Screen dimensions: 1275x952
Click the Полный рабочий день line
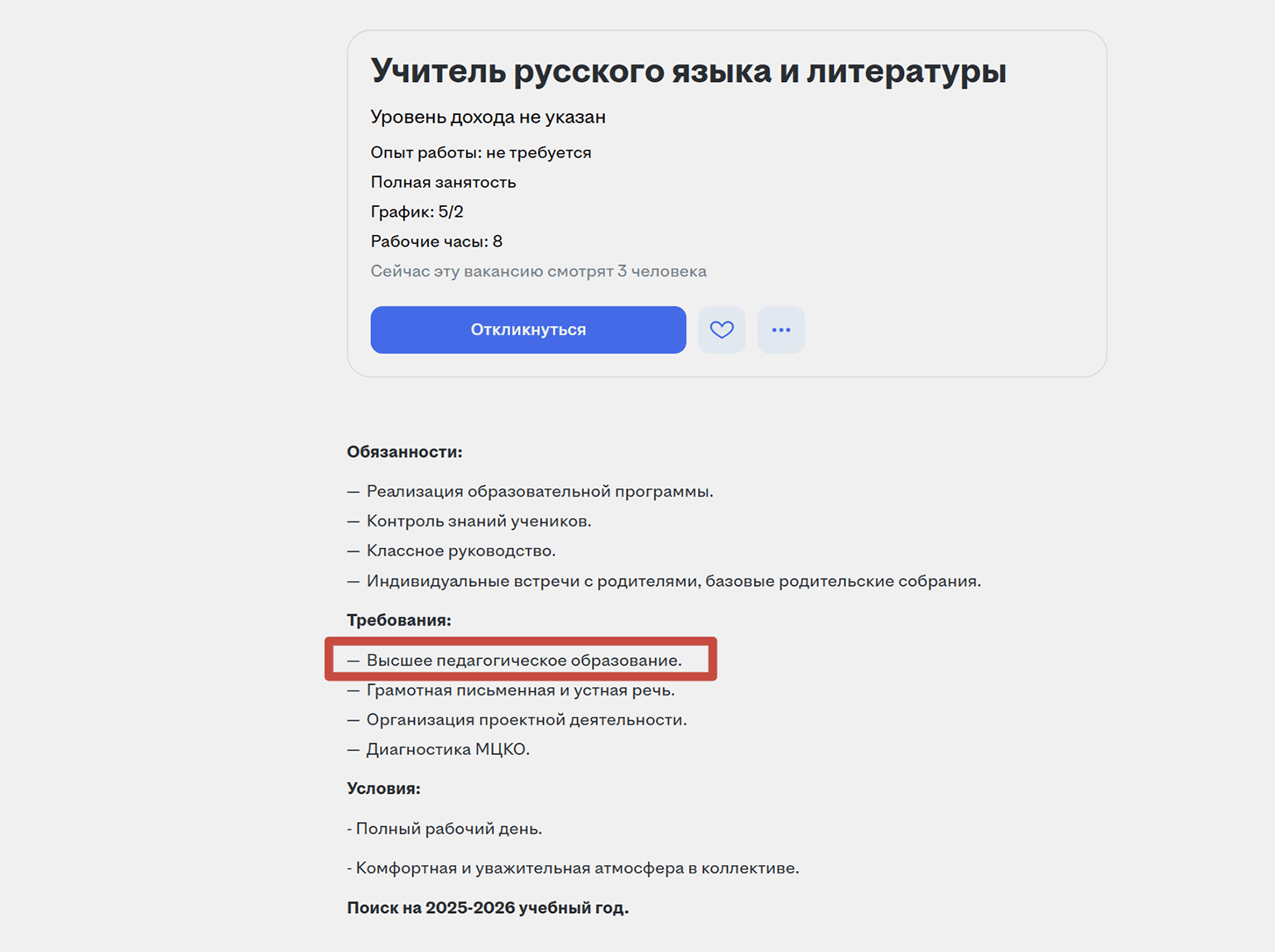tap(448, 829)
